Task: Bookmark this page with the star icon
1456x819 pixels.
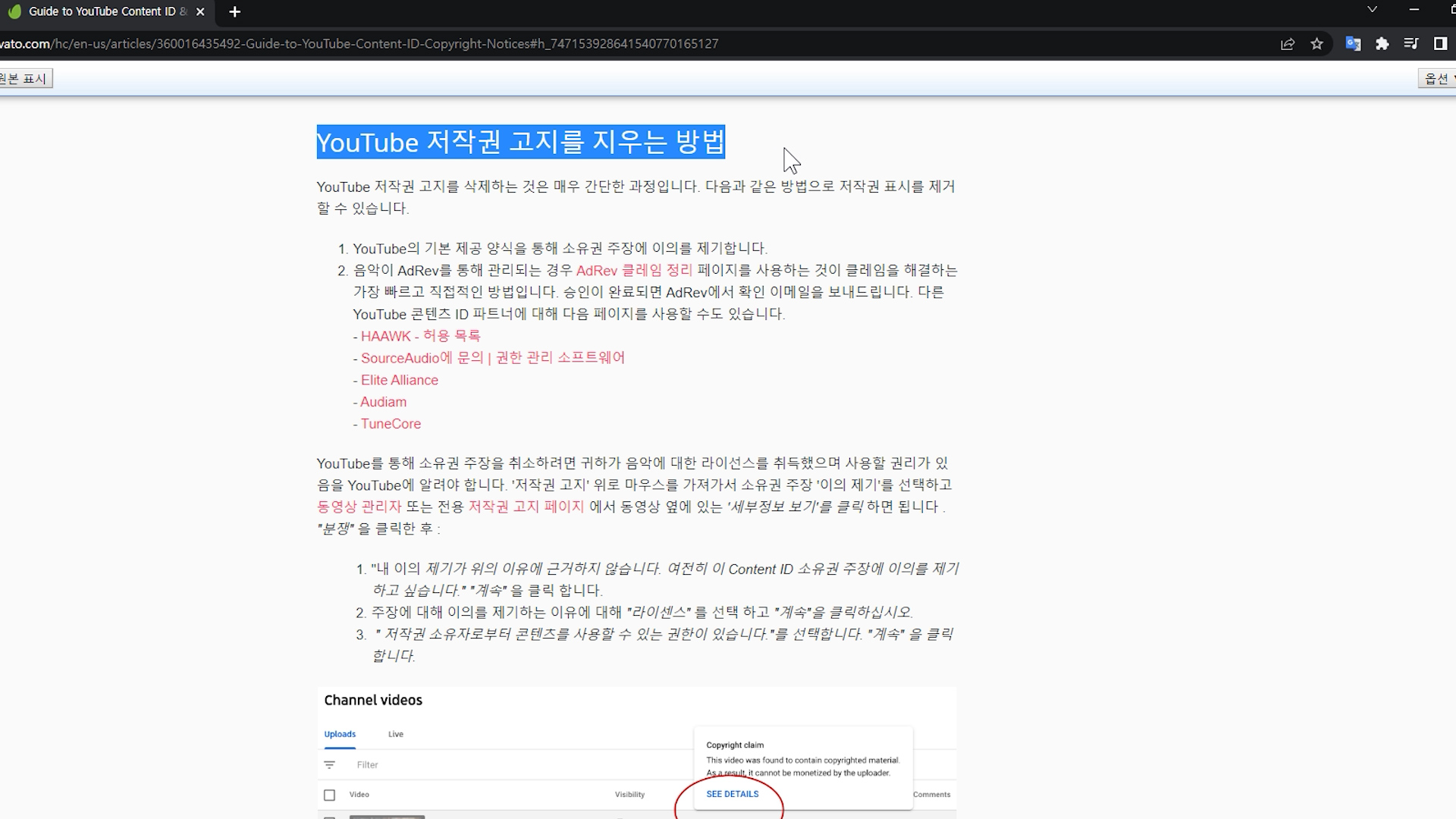Action: 1317,44
